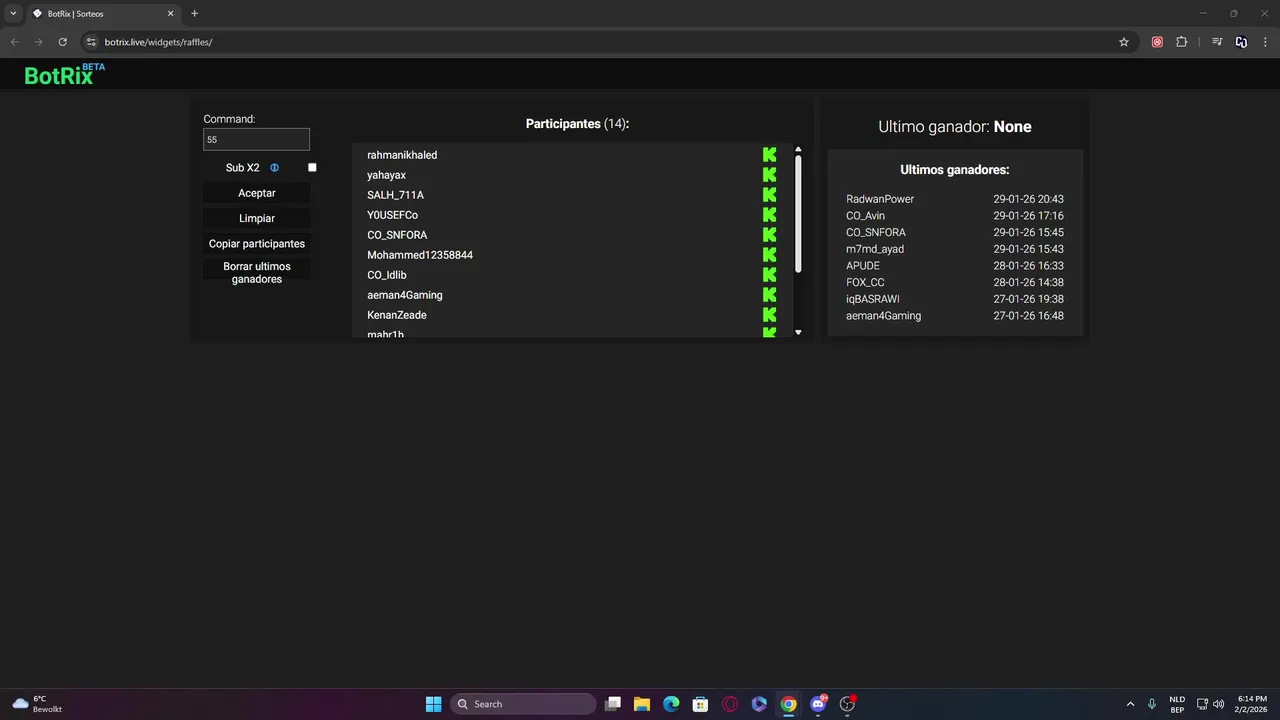The image size is (1280, 720).
Task: Open the Chrome Extensions puzzle menu
Action: (1182, 42)
